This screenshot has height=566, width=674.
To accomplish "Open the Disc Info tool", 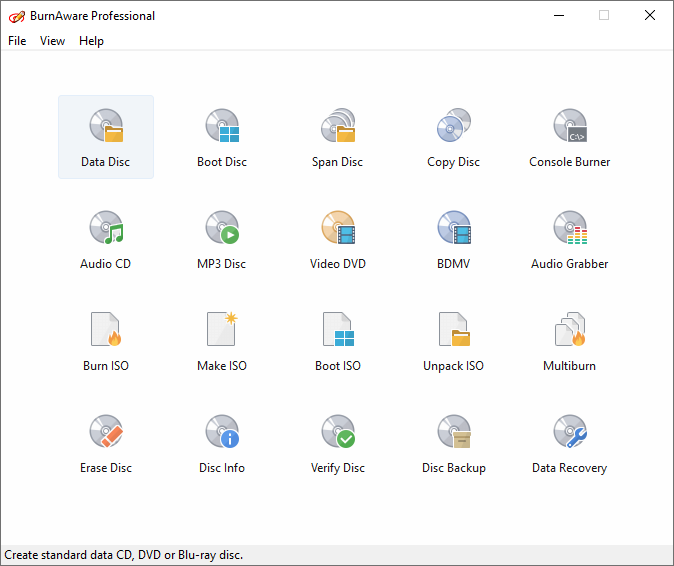I will point(222,443).
